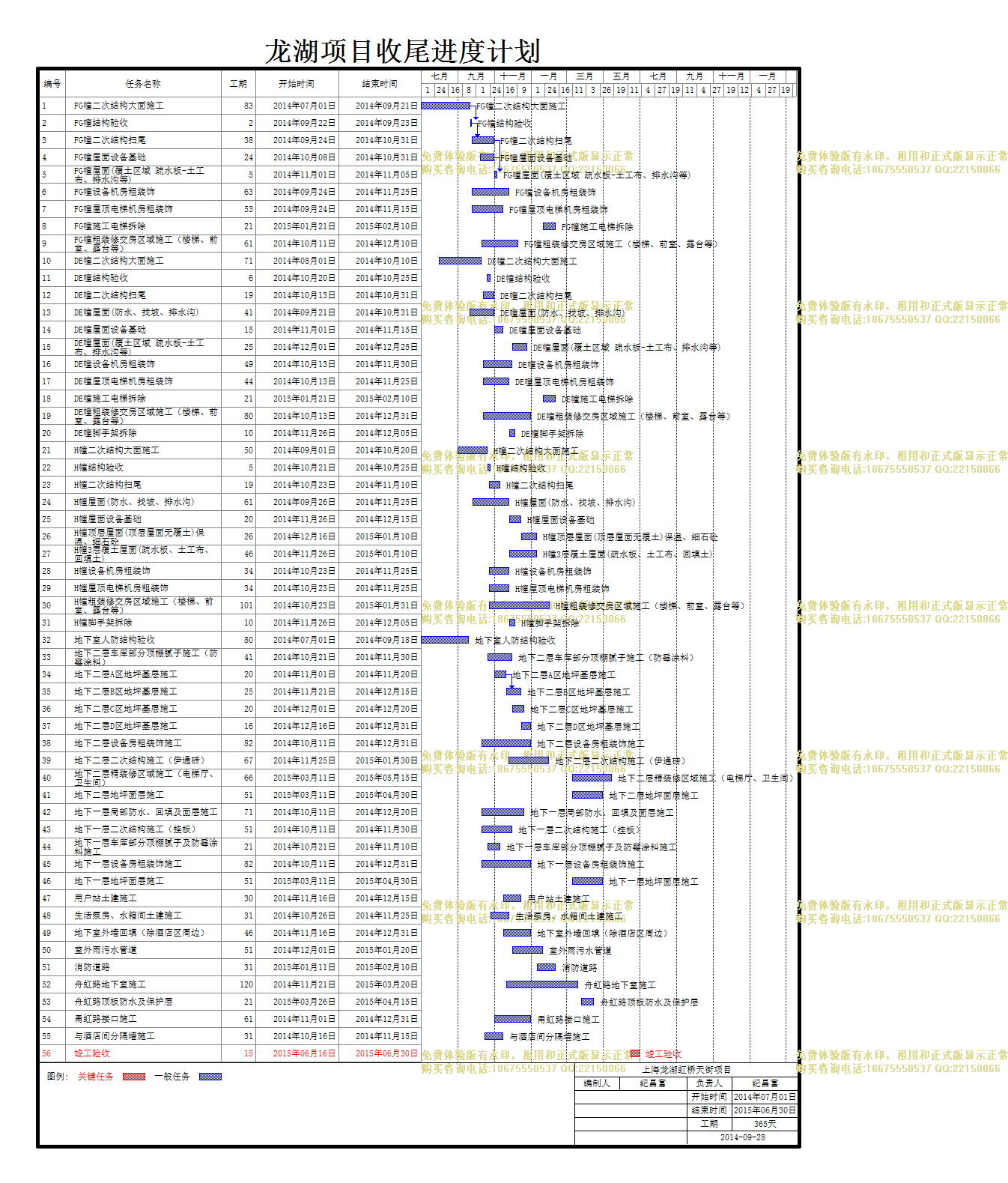Click the Gantt bar for 用户站土建施工

(x=512, y=898)
